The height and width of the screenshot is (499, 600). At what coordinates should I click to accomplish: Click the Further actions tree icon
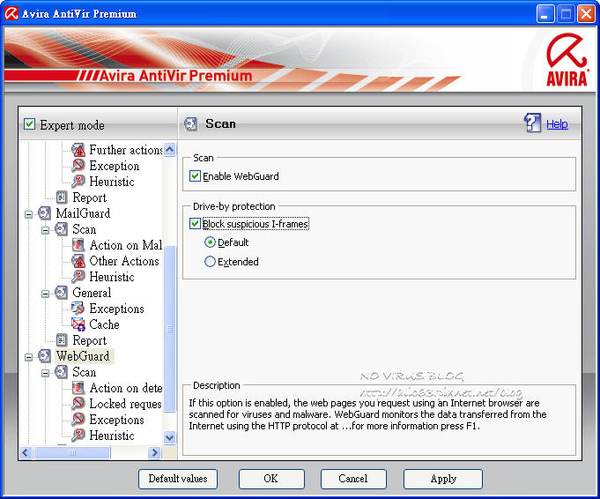tap(78, 150)
